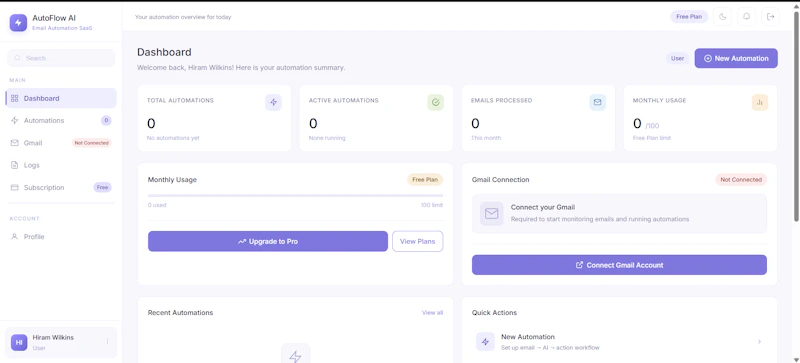Click the New Automation button
The image size is (800, 363).
click(736, 58)
